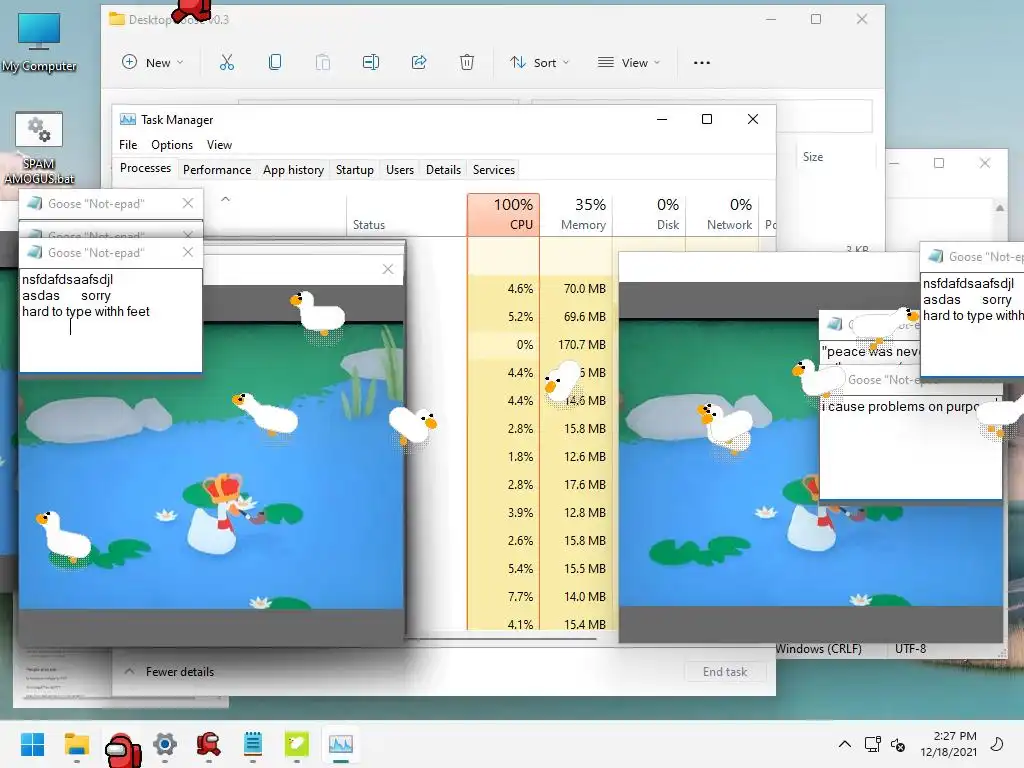The image size is (1024, 768).
Task: Click the Windows (CRLF) status bar entry
Action: tap(818, 648)
